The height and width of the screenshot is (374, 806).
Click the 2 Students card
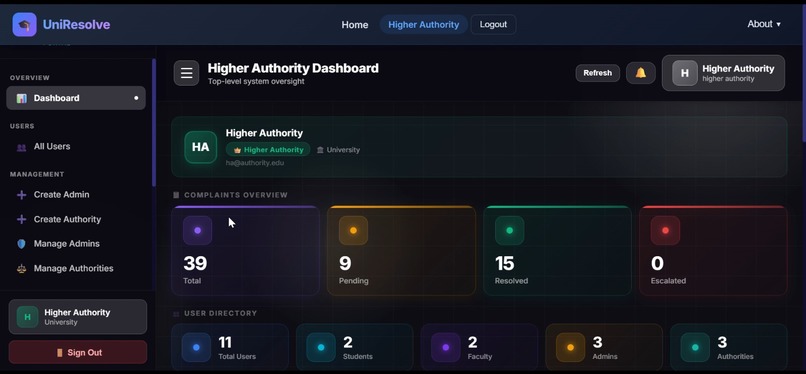[355, 347]
